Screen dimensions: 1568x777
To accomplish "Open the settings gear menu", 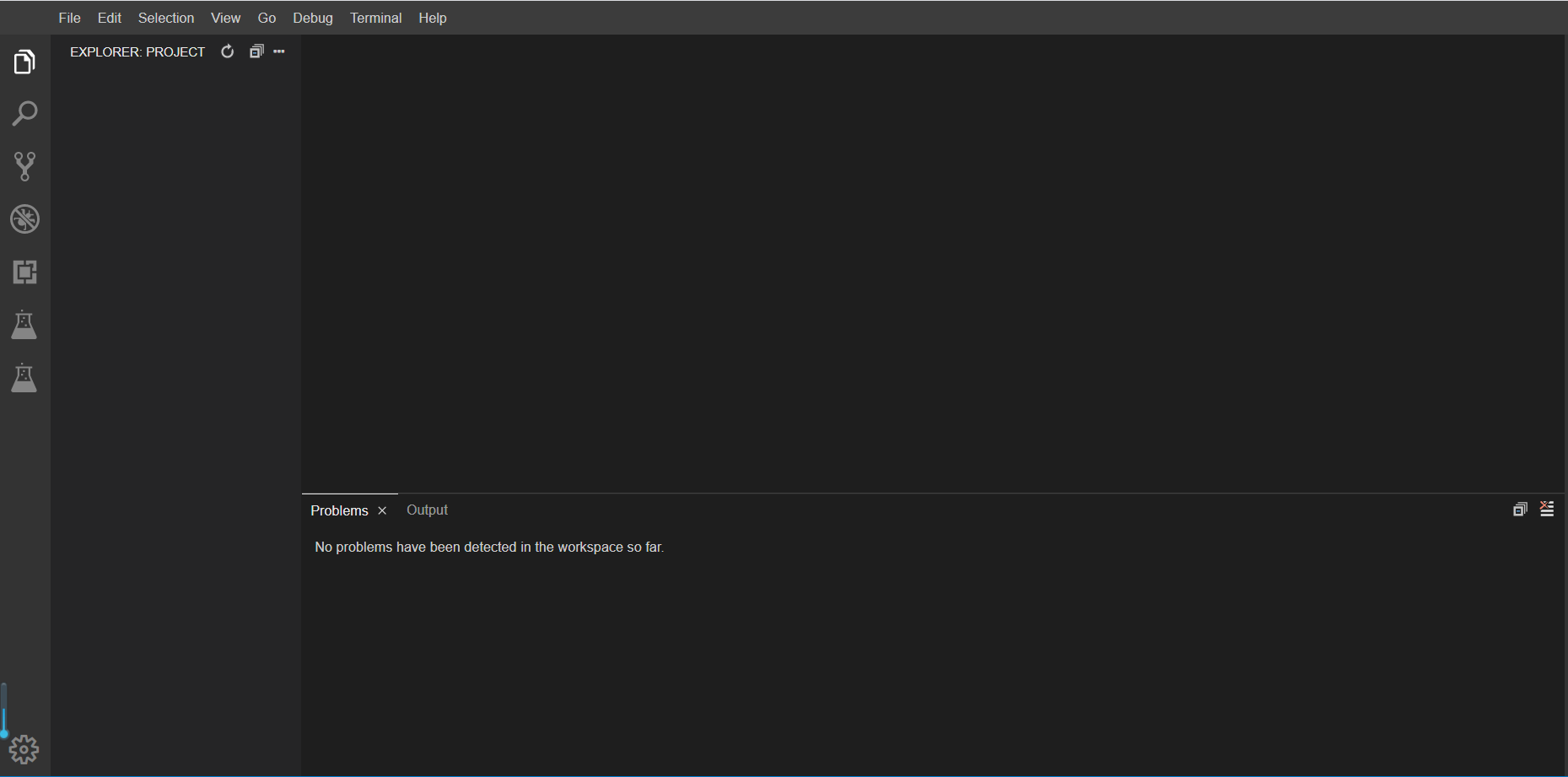I will [24, 749].
